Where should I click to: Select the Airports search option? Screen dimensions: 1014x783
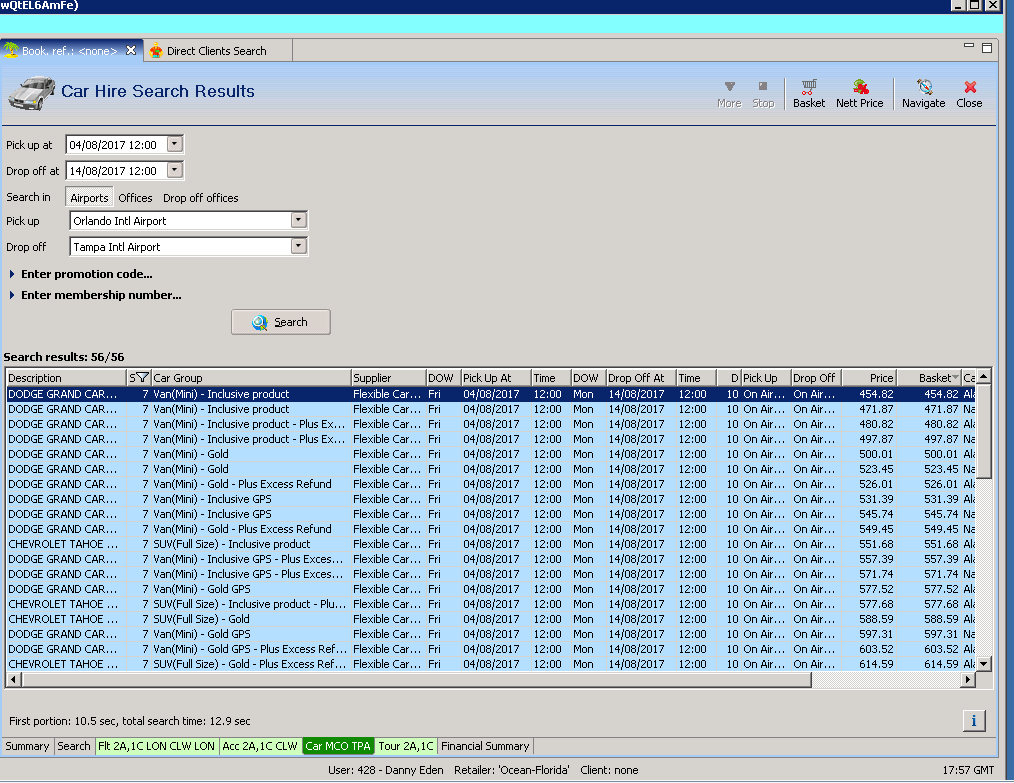(89, 198)
